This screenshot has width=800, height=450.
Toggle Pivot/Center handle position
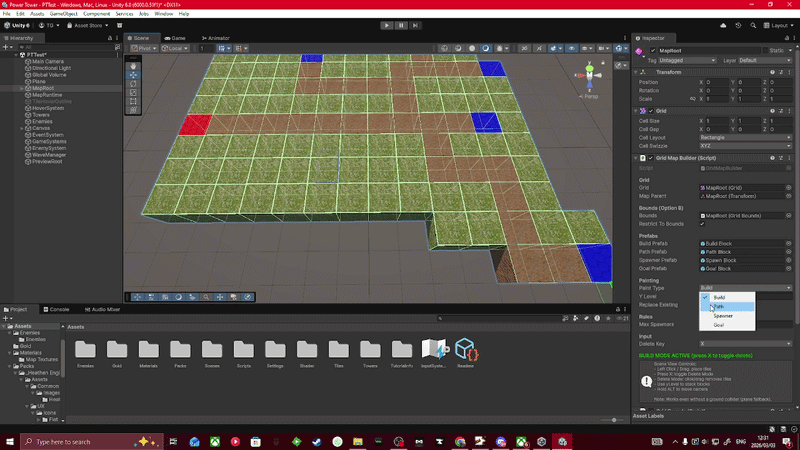[x=144, y=48]
